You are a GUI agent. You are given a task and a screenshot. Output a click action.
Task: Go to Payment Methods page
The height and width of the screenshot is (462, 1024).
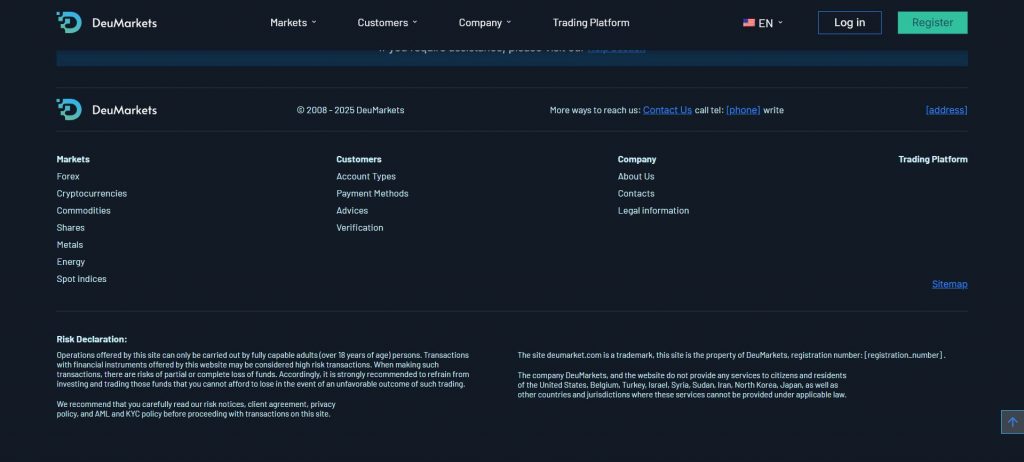pyautogui.click(x=372, y=193)
